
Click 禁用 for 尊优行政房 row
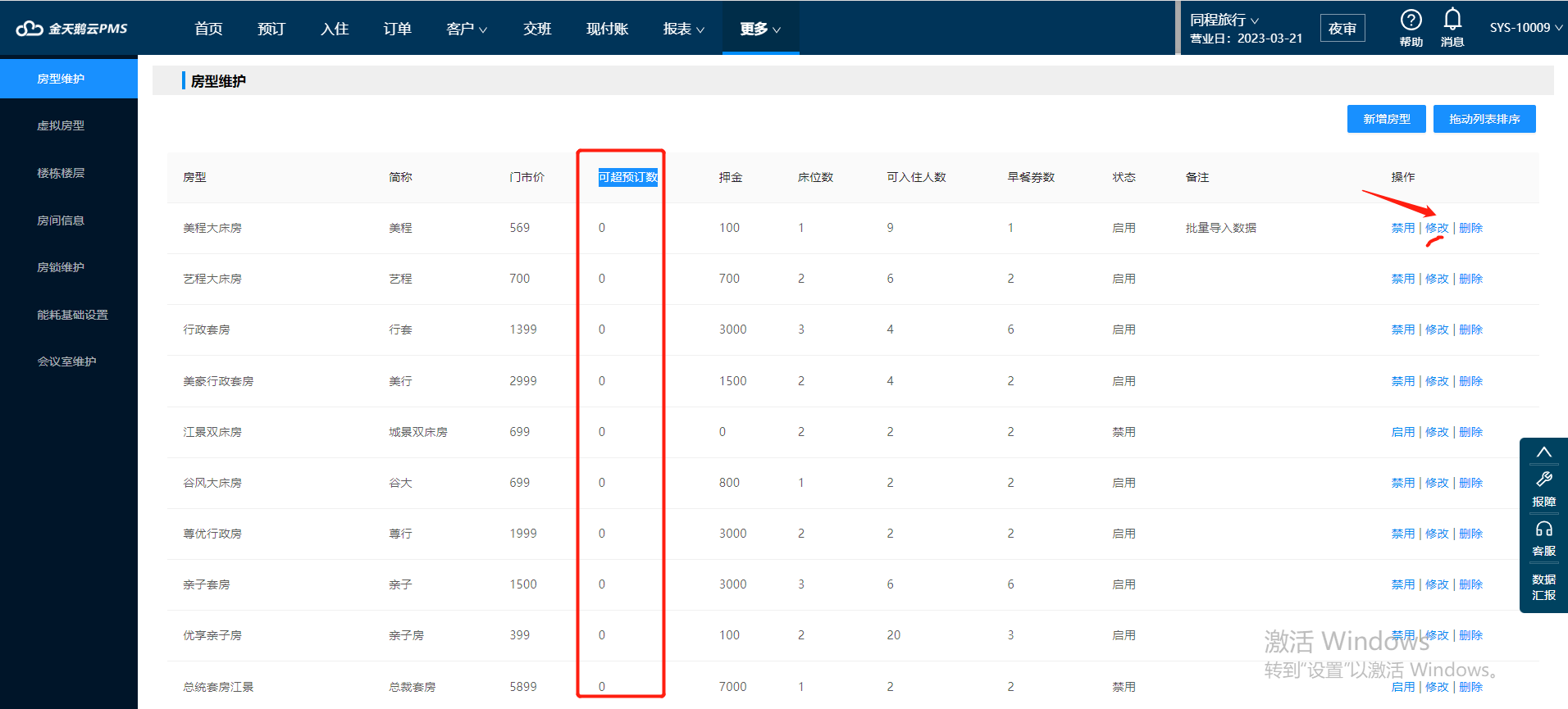click(x=1403, y=534)
